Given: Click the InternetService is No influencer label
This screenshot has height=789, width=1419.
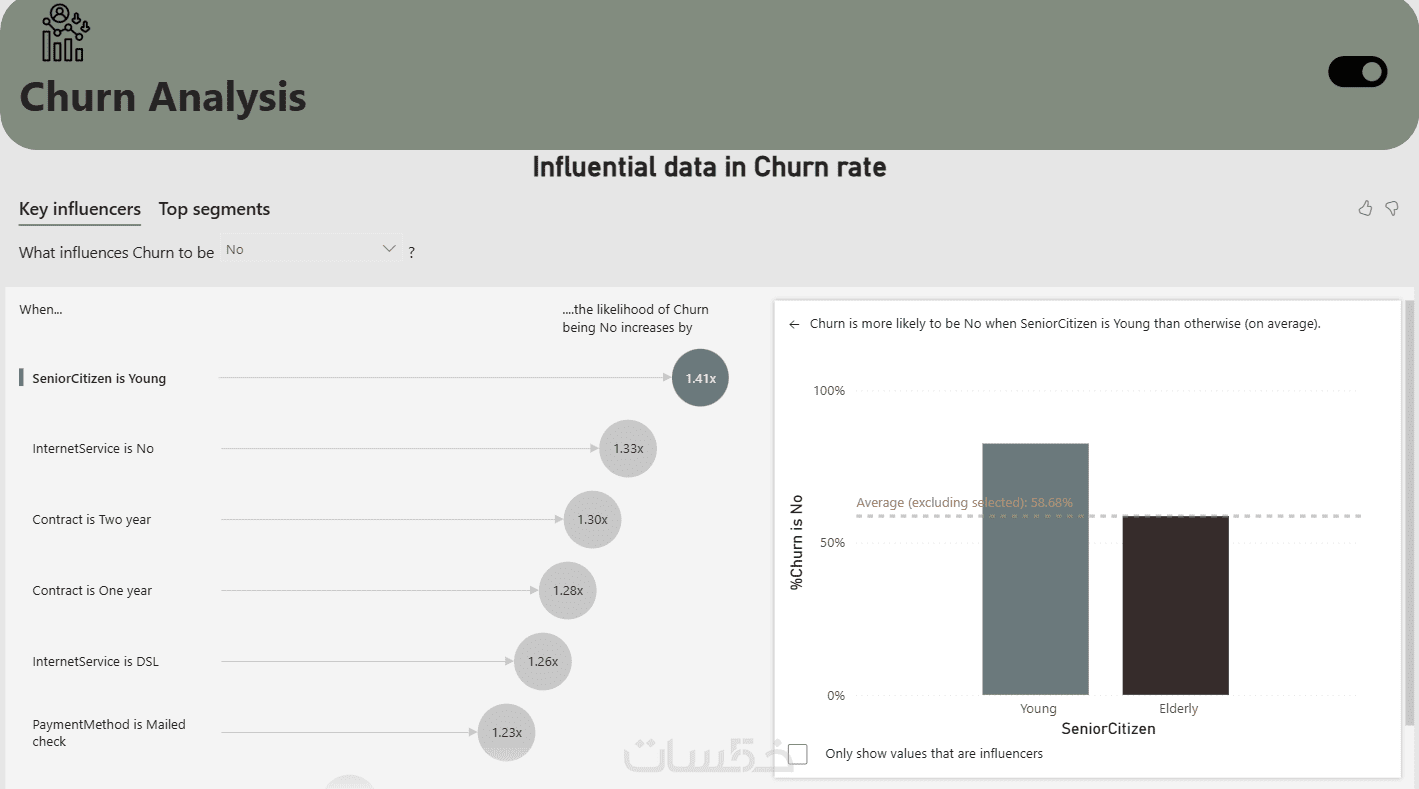Looking at the screenshot, I should tap(93, 449).
